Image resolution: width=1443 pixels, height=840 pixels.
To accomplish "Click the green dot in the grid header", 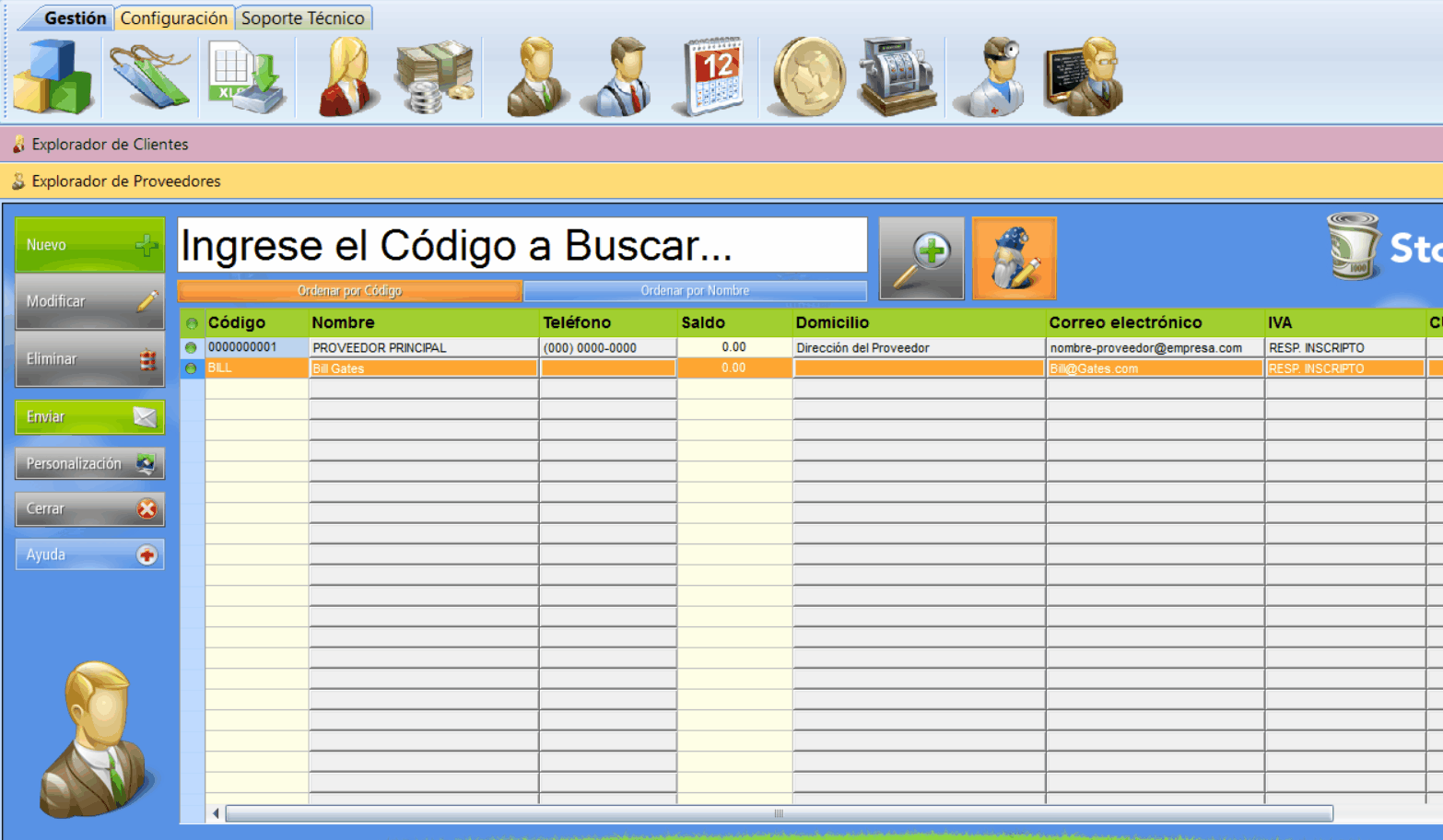I will [x=192, y=323].
